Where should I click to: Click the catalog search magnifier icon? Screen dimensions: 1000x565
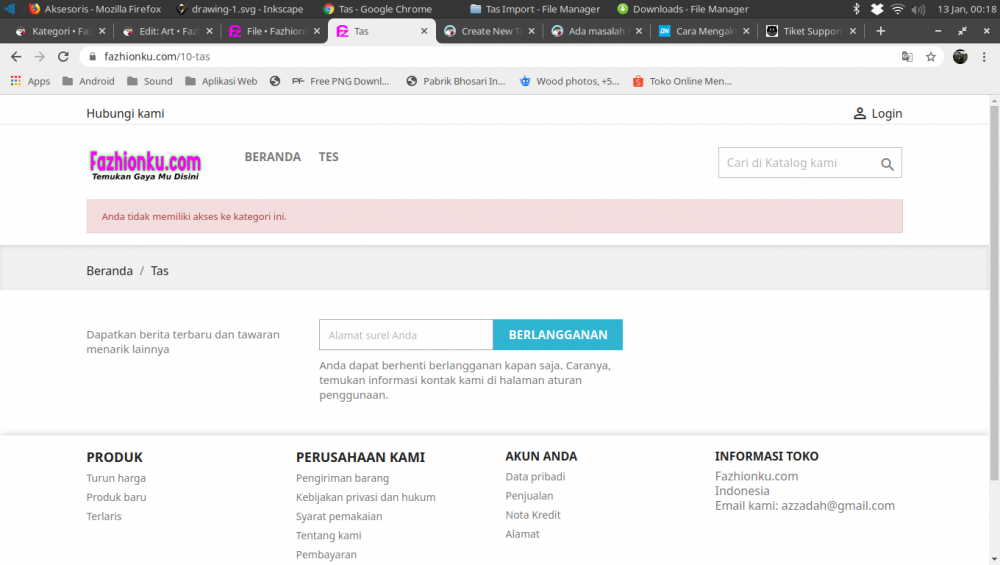pos(887,164)
